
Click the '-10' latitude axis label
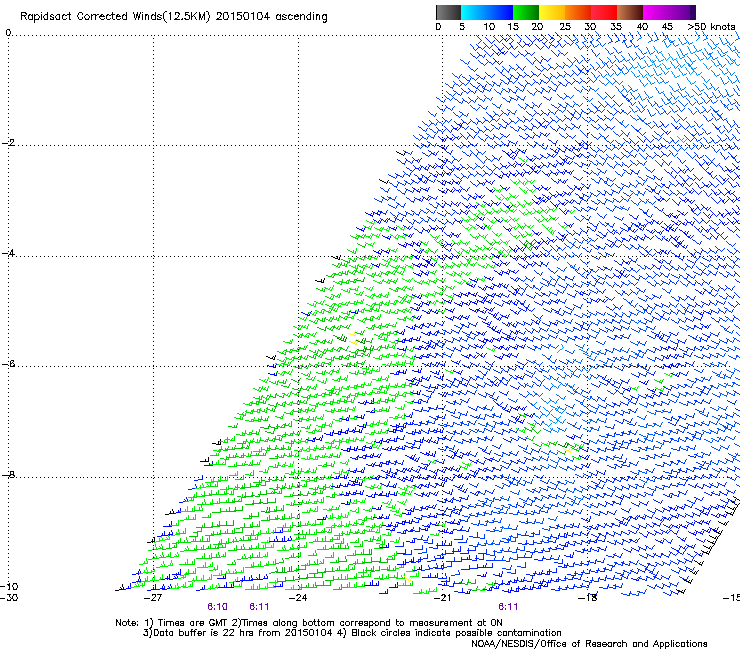click(9, 586)
